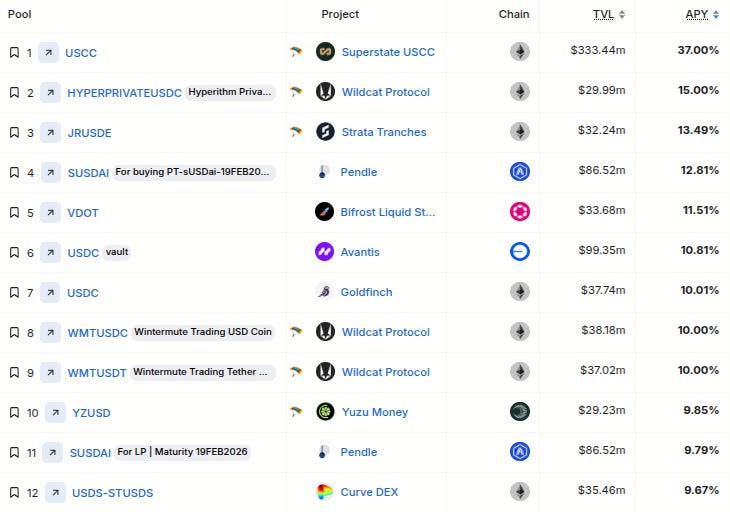Open external link arrow for WMTUSDC
This screenshot has width=730, height=512.
click(x=50, y=333)
